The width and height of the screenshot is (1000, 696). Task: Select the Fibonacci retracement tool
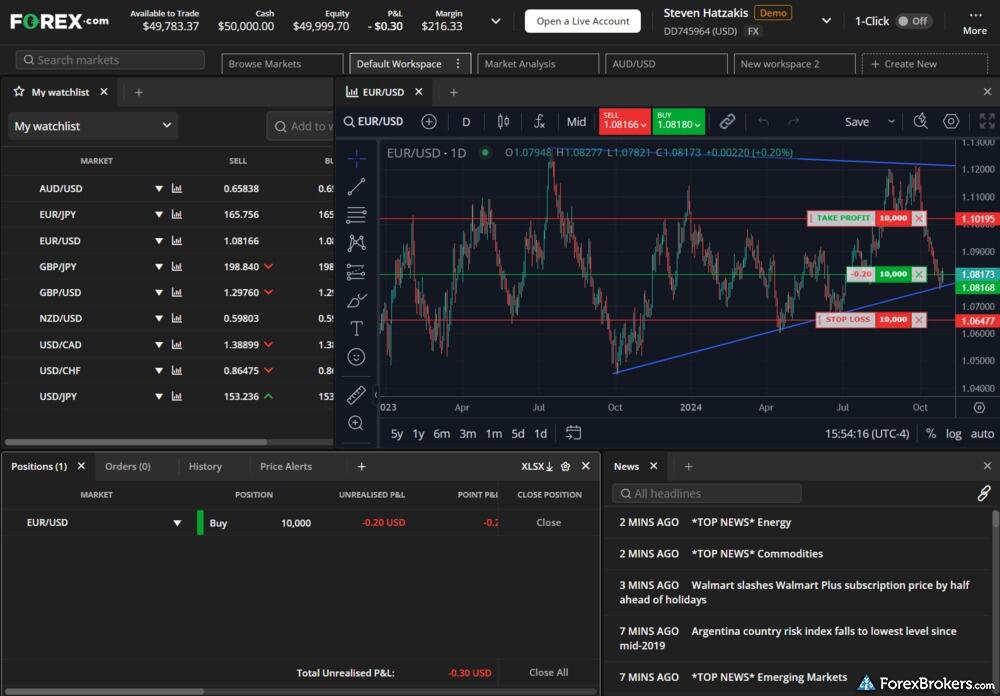(356, 215)
